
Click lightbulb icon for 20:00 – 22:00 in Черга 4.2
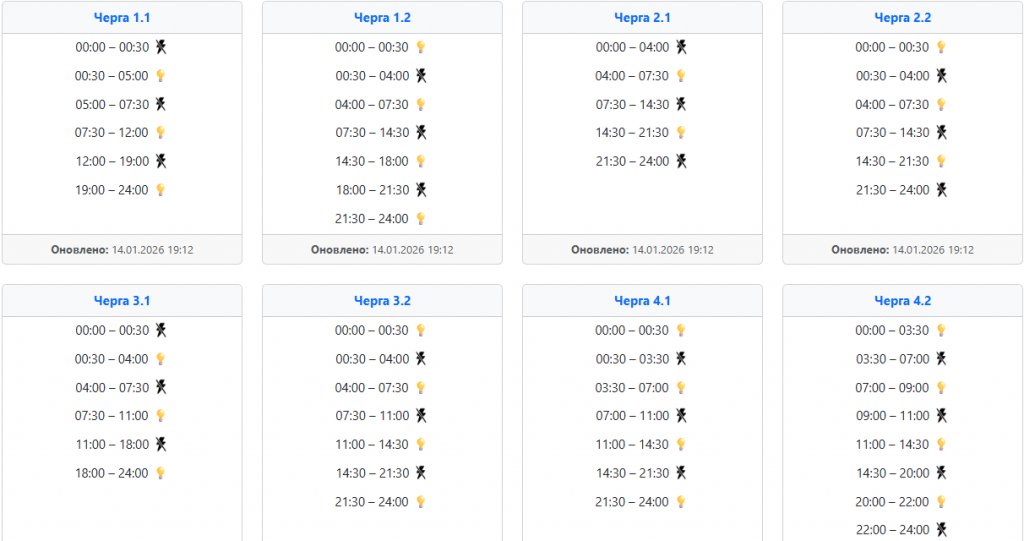point(941,502)
